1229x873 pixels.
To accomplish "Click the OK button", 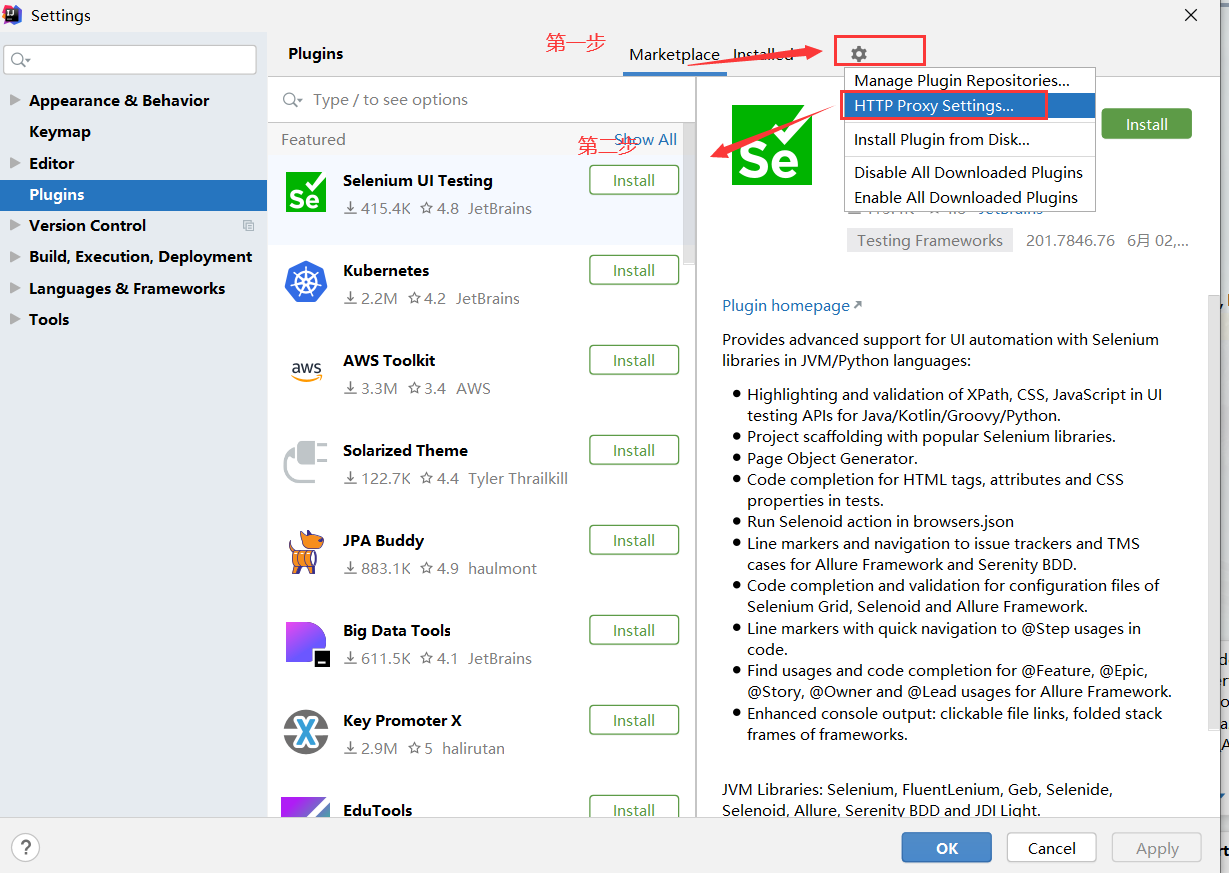I will [x=947, y=848].
